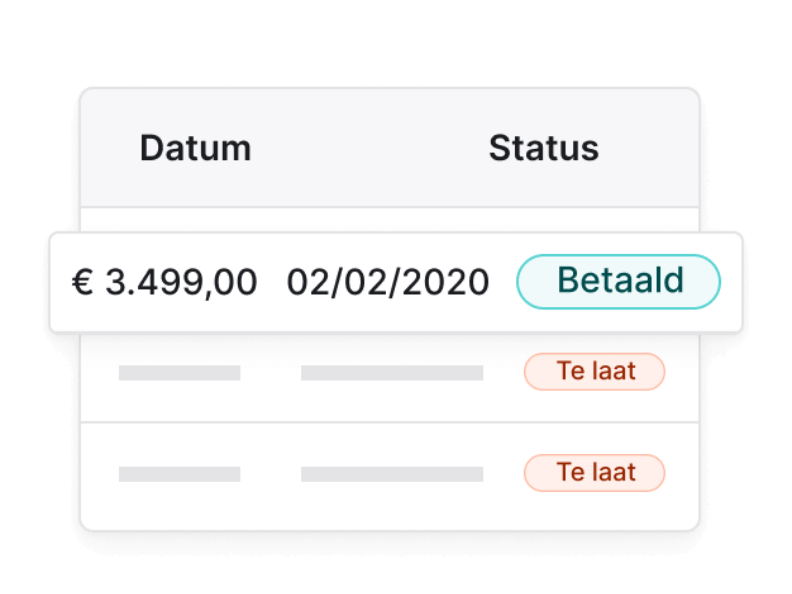The image size is (792, 594).
Task: Click placeholder date in bottom row
Action: pos(391,474)
